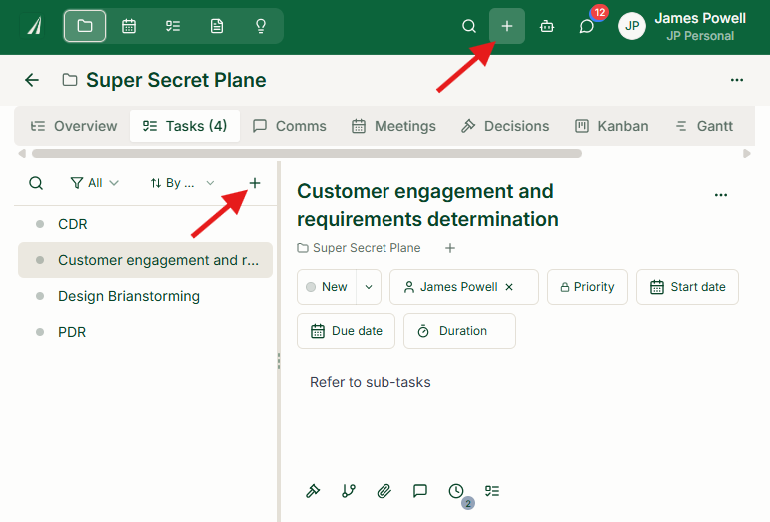Switch to the Comms tab
770x522 pixels.
click(289, 126)
